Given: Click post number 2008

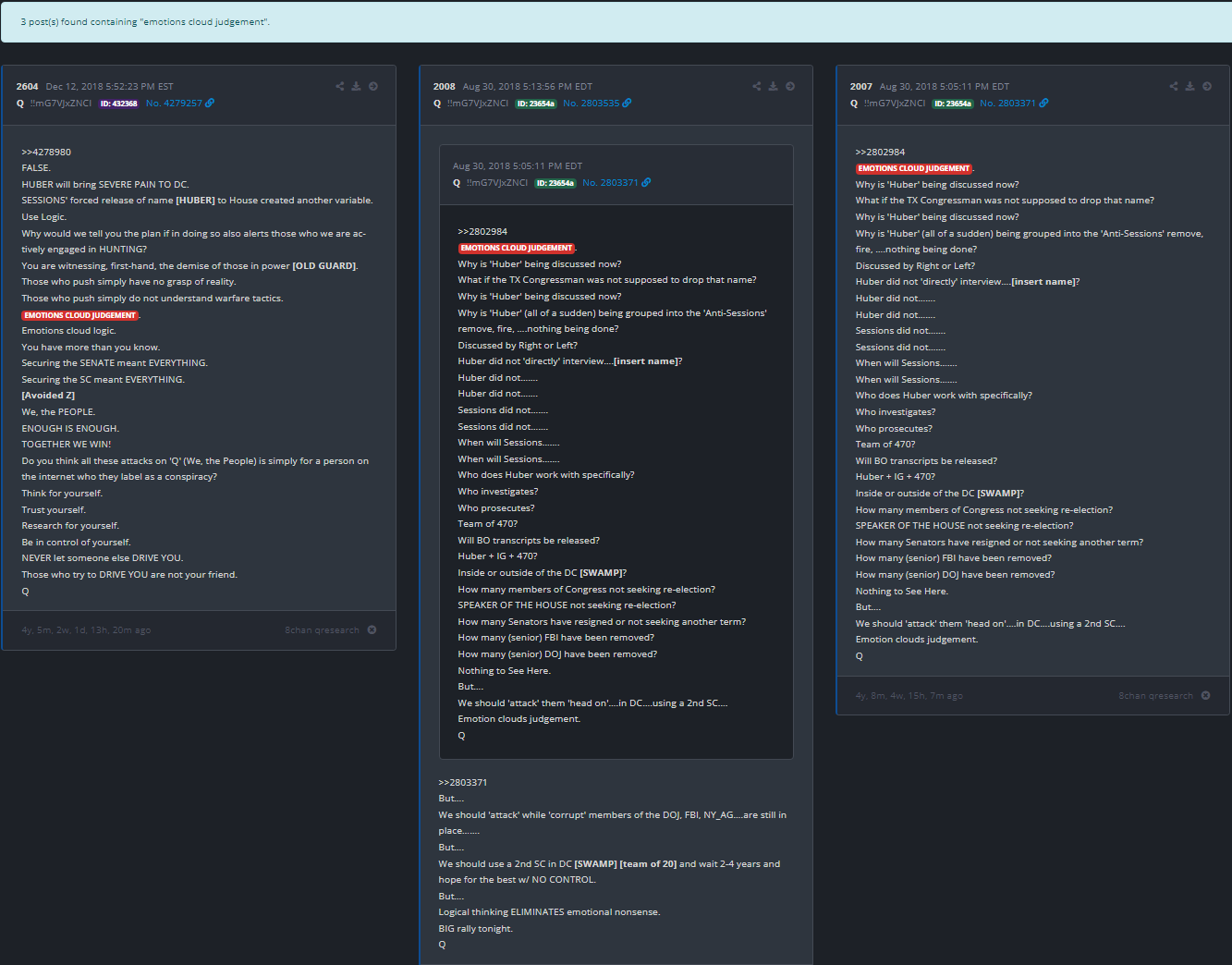Looking at the screenshot, I should coord(445,86).
